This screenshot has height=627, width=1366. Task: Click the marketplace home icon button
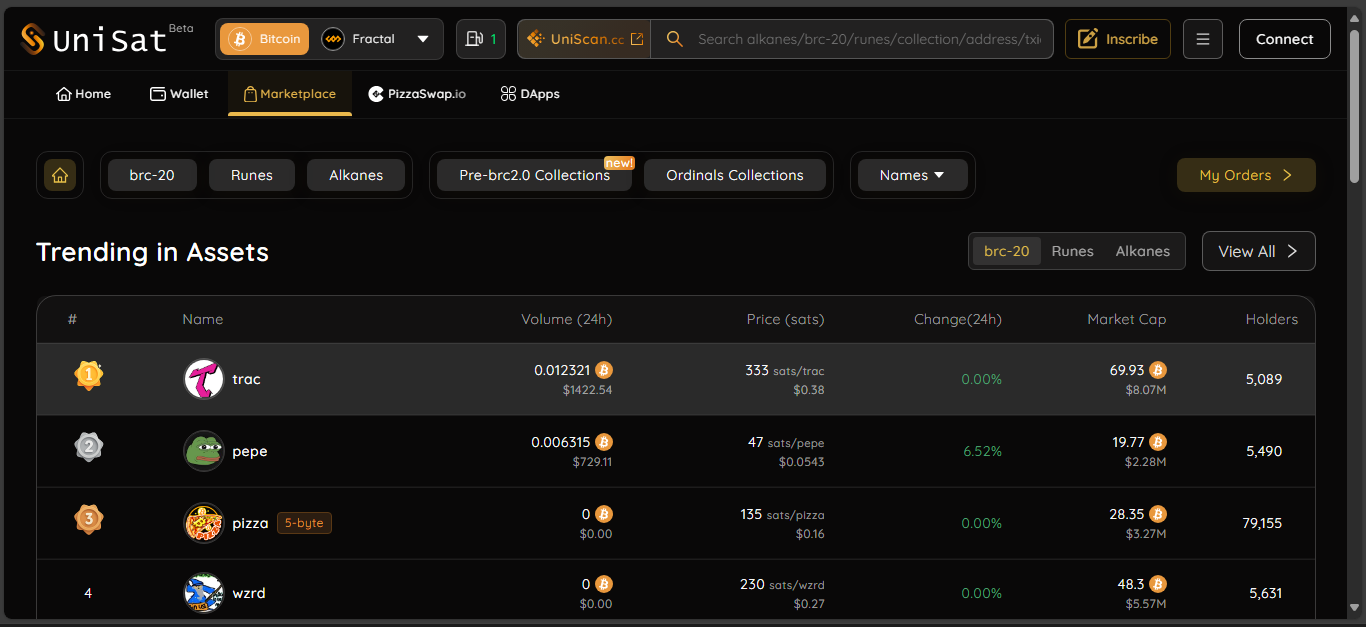click(60, 175)
